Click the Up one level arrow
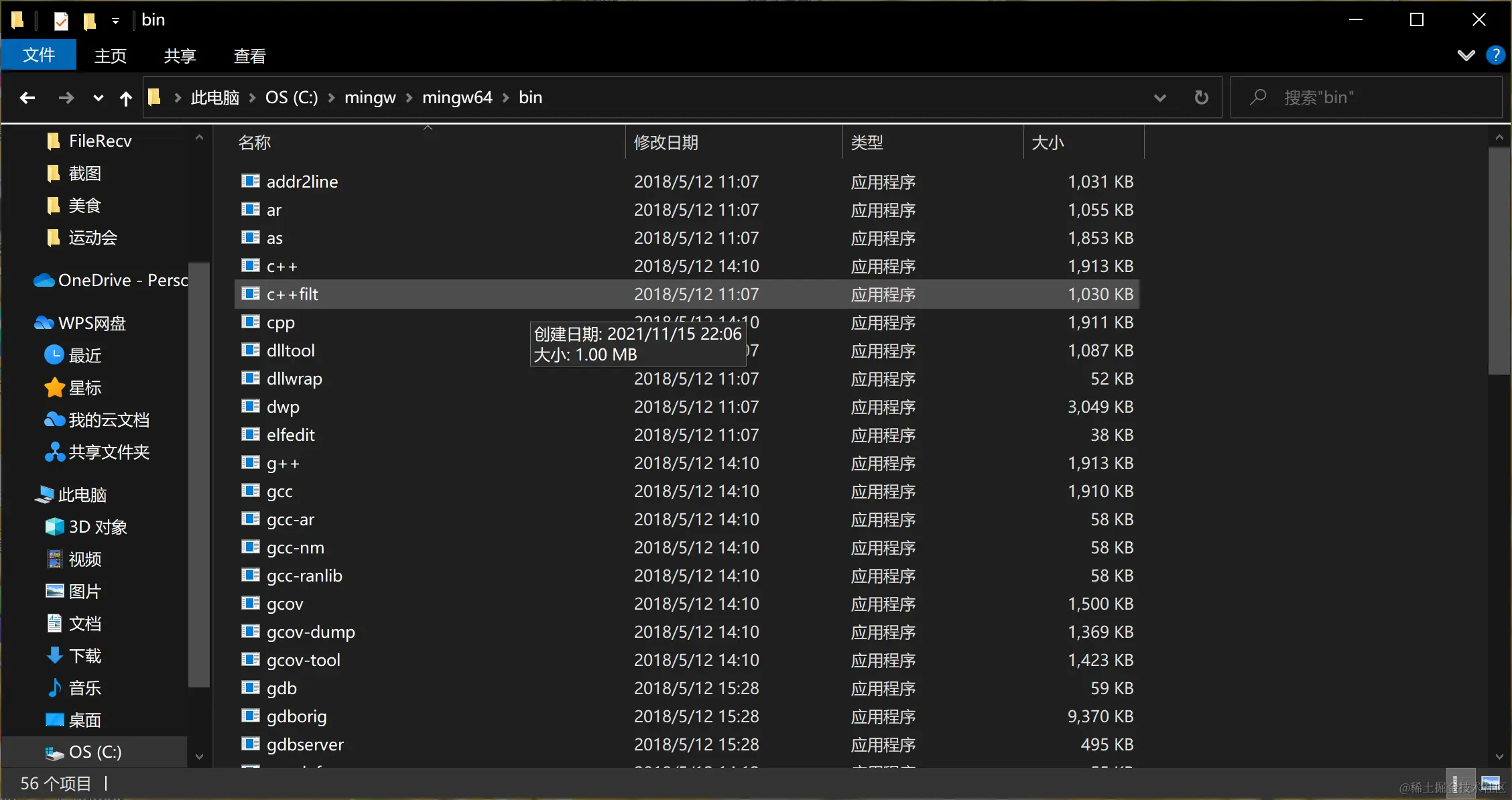This screenshot has height=800, width=1512. [x=125, y=98]
